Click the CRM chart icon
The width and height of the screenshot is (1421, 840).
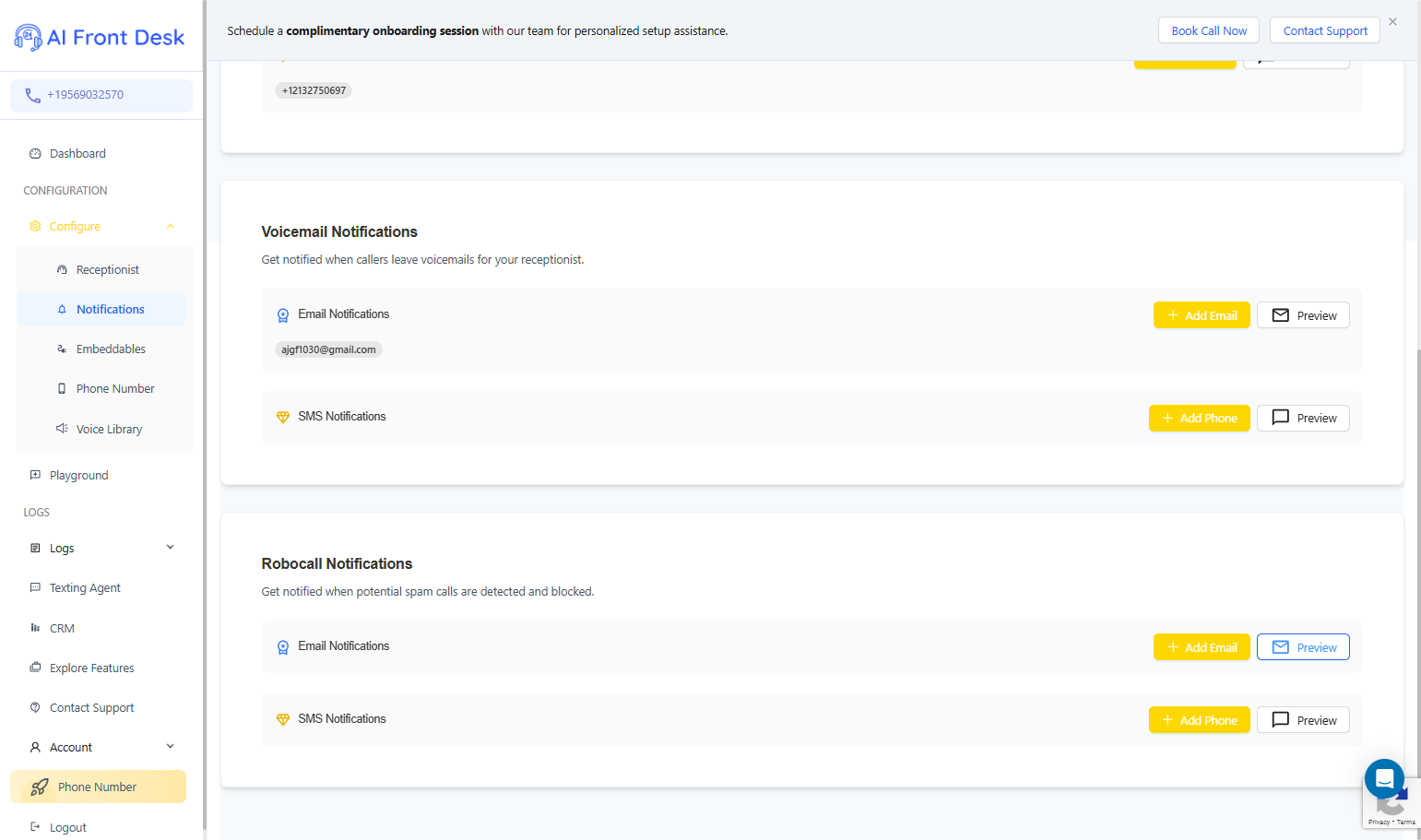tap(35, 628)
